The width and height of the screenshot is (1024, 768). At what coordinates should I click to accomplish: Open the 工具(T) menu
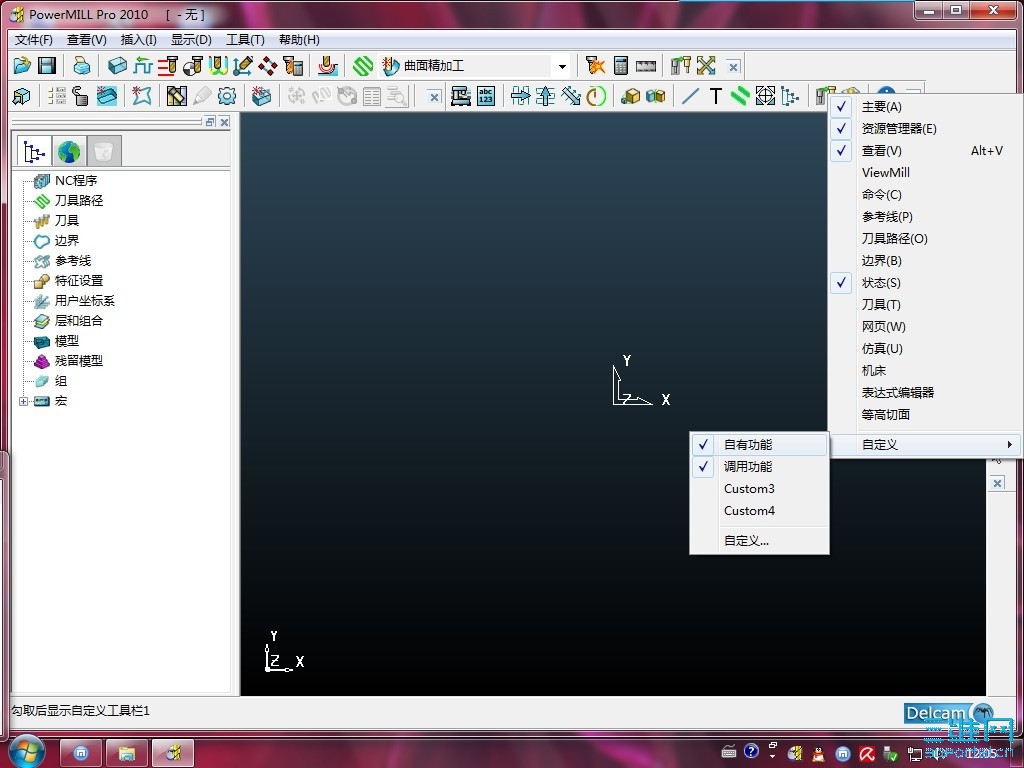coord(245,40)
